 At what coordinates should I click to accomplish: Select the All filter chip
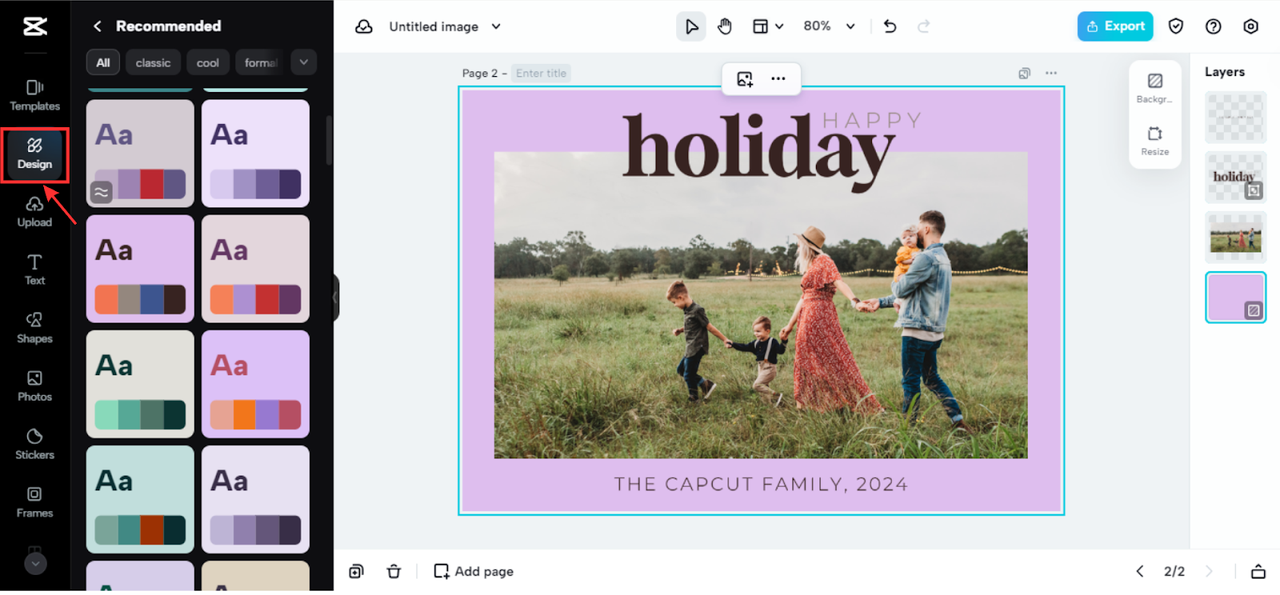pyautogui.click(x=103, y=62)
